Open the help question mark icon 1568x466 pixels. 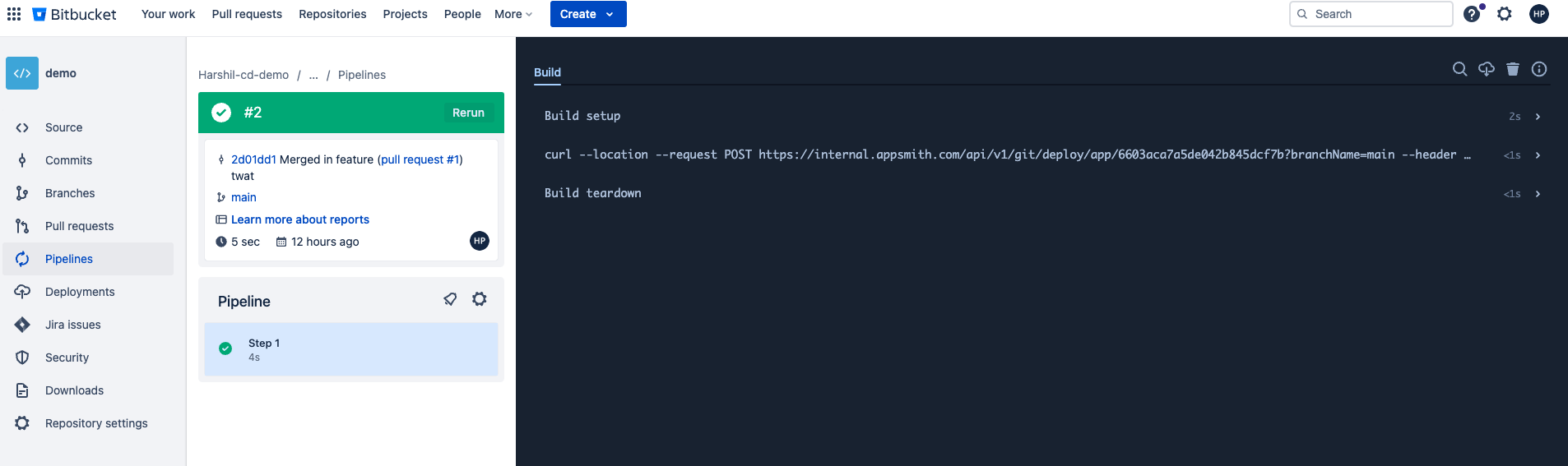click(1472, 14)
